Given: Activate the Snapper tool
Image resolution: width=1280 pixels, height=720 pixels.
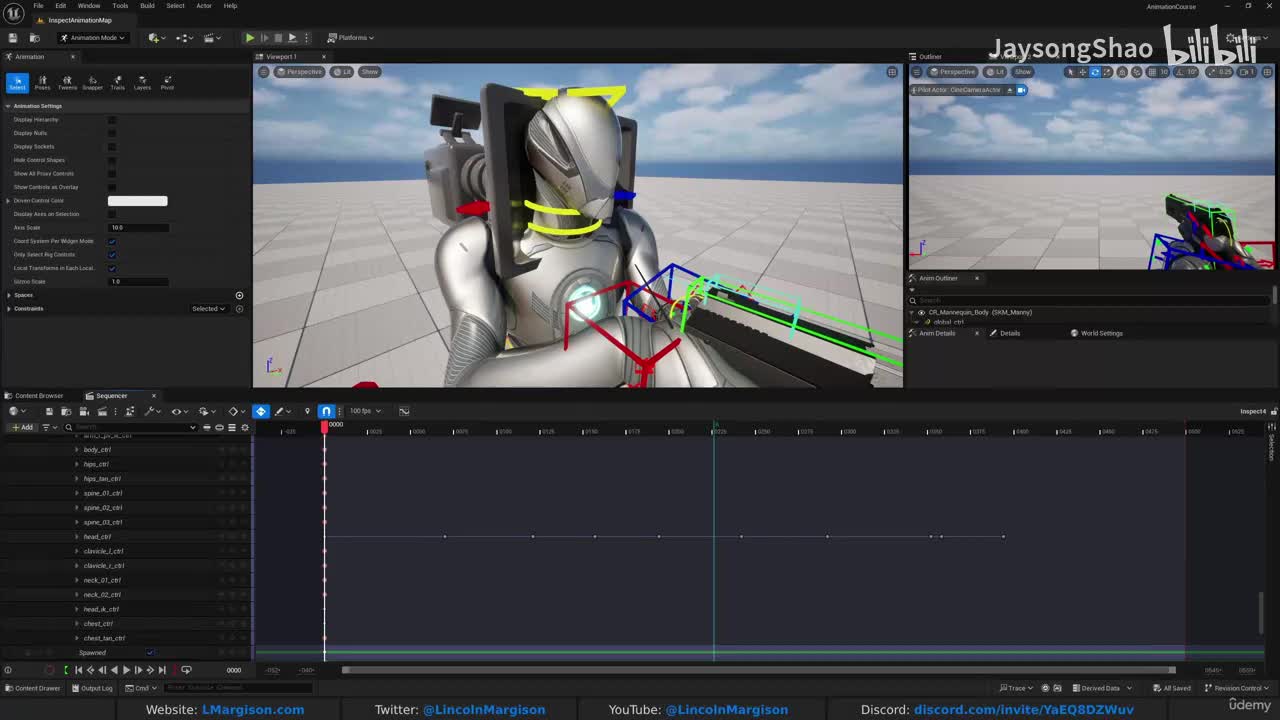Looking at the screenshot, I should click(92, 82).
